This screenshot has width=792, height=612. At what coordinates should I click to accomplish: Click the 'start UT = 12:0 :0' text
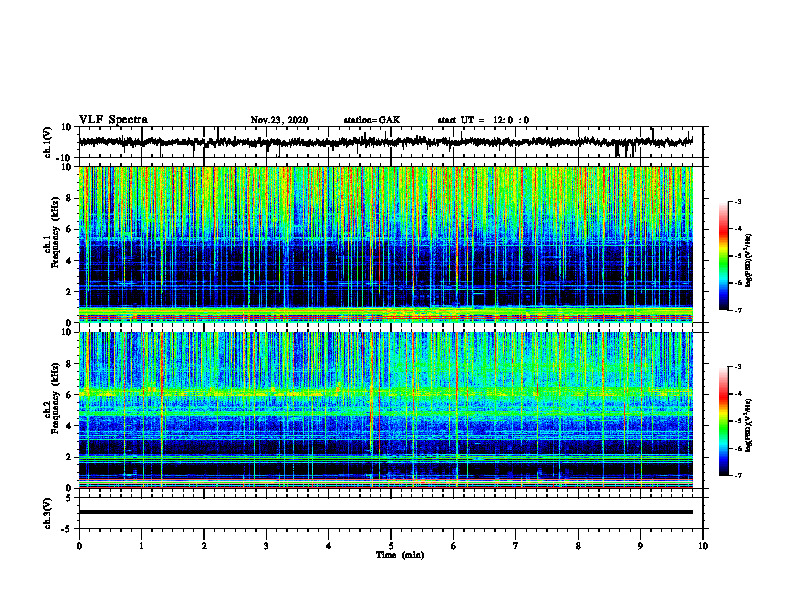coord(483,120)
